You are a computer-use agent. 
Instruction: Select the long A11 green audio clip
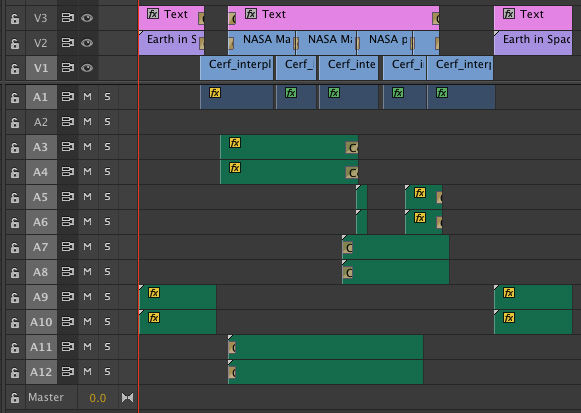[x=325, y=347]
